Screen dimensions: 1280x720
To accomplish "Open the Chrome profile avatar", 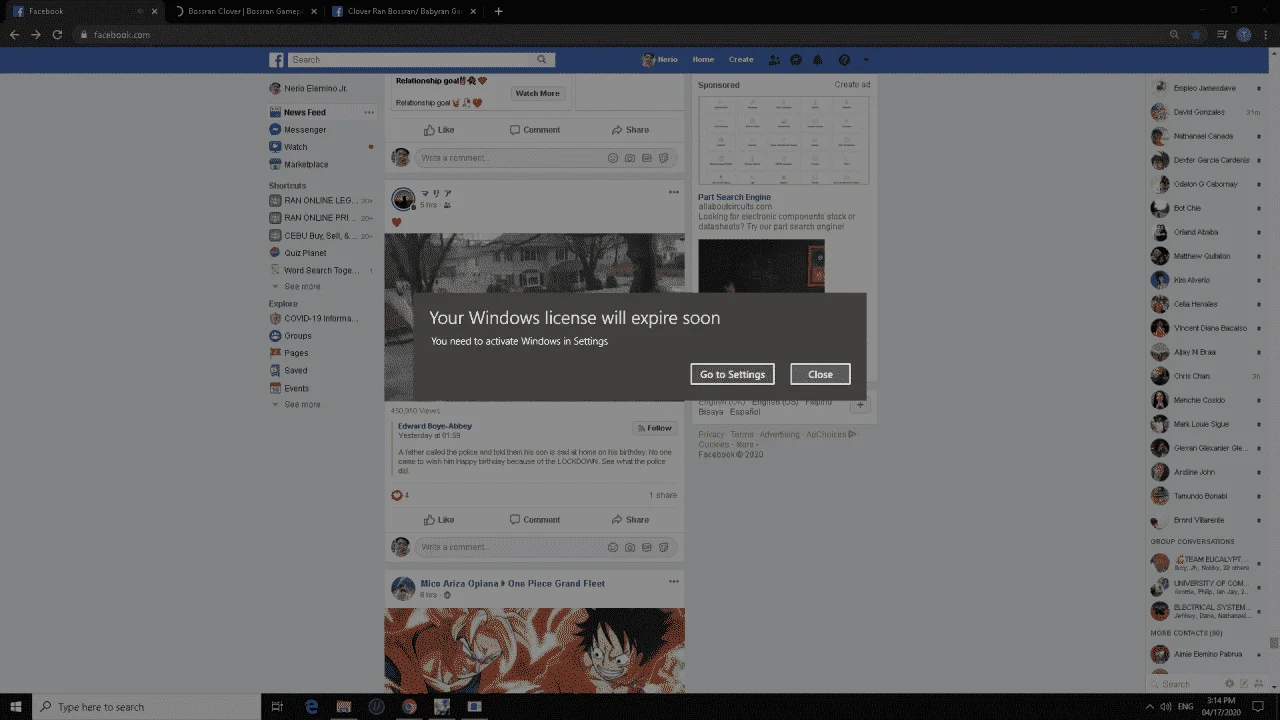I will click(x=1244, y=35).
